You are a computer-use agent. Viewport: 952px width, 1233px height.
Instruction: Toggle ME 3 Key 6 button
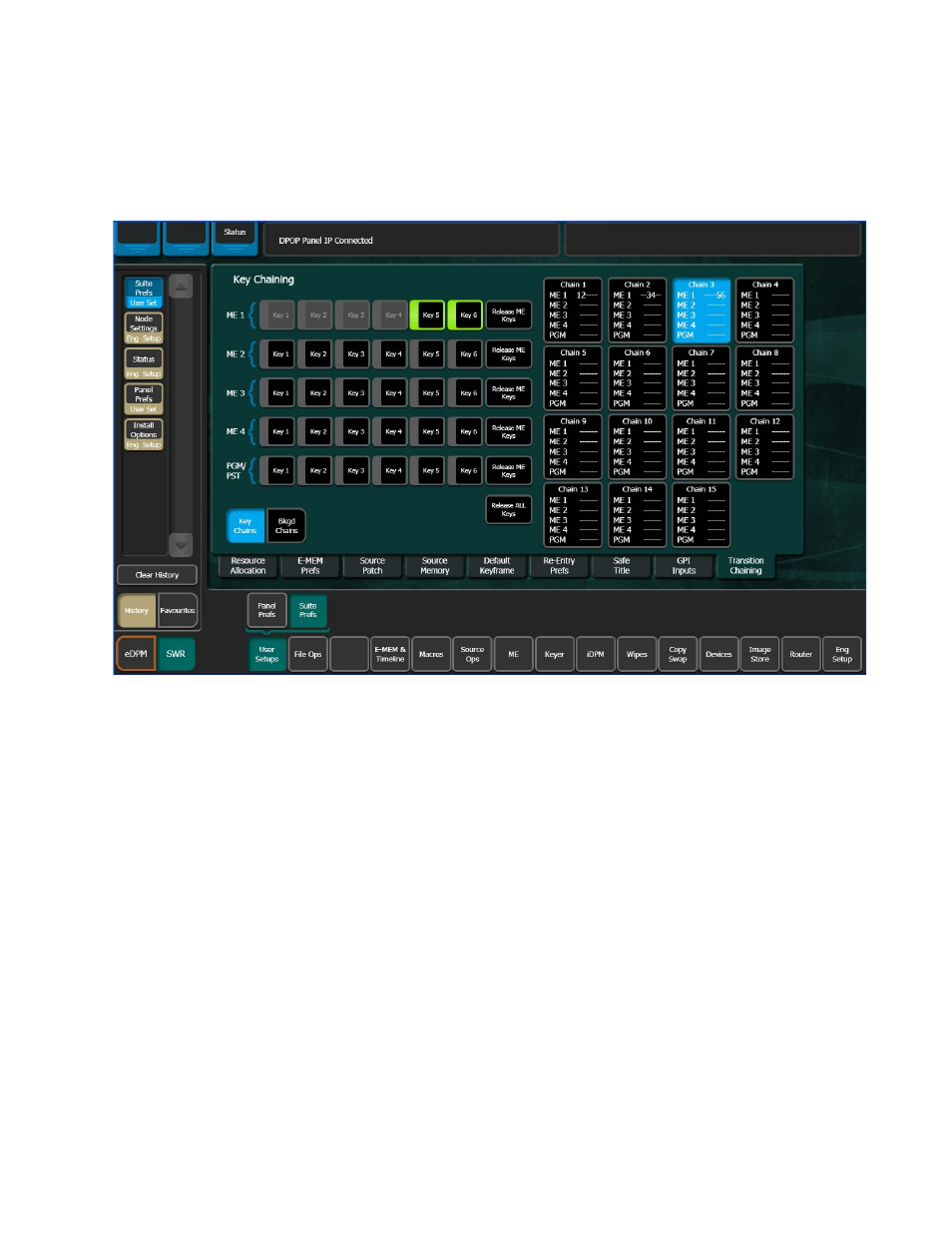[x=468, y=393]
